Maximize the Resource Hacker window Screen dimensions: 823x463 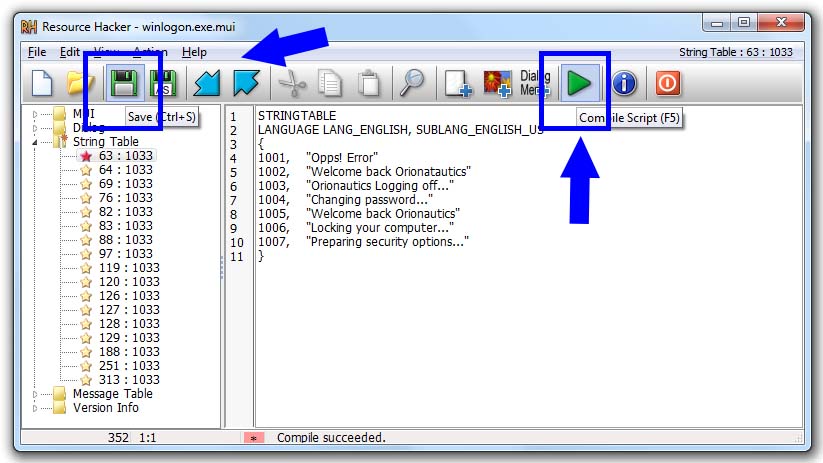pos(743,22)
